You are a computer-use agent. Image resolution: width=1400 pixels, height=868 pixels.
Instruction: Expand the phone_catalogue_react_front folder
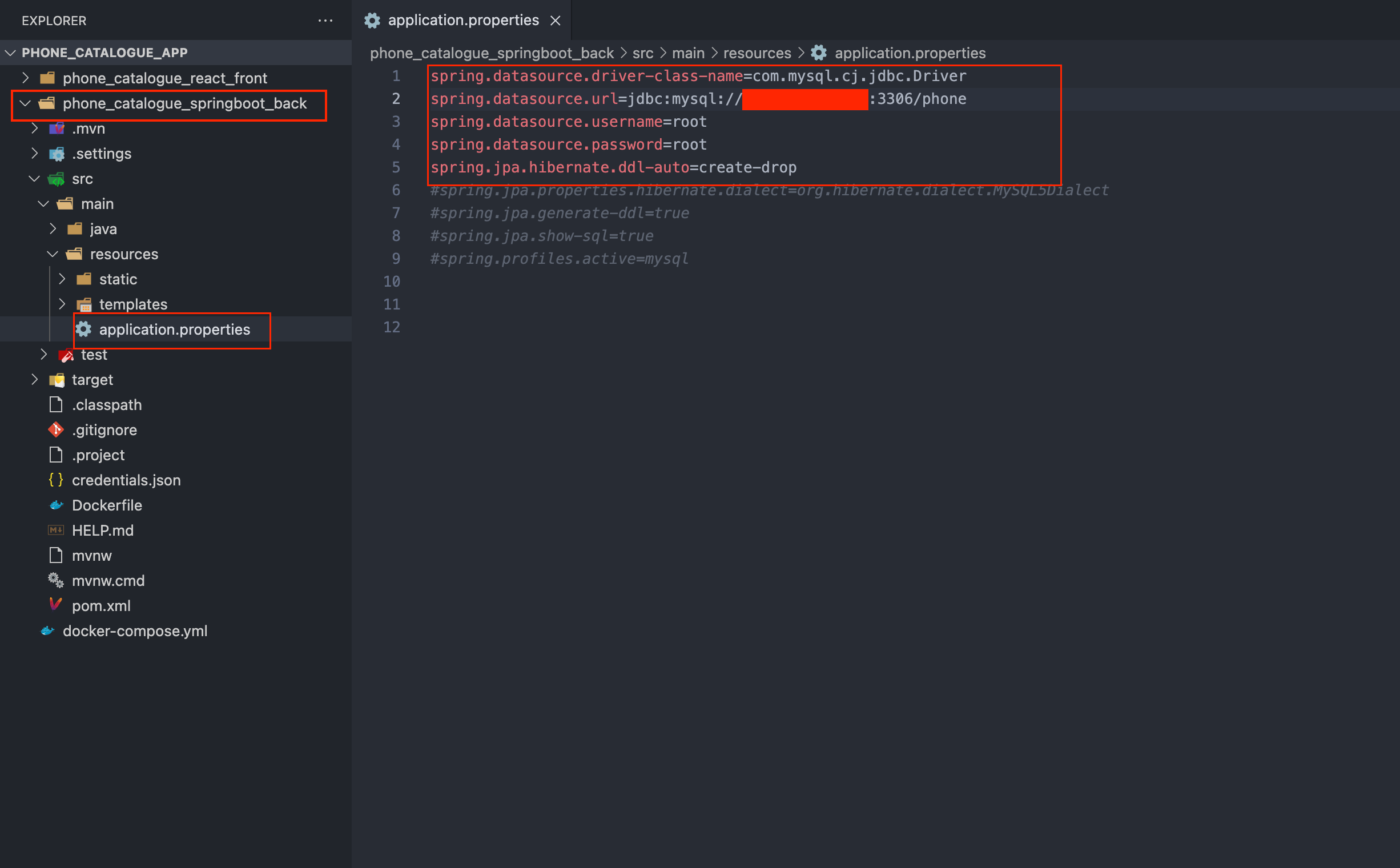(x=25, y=78)
